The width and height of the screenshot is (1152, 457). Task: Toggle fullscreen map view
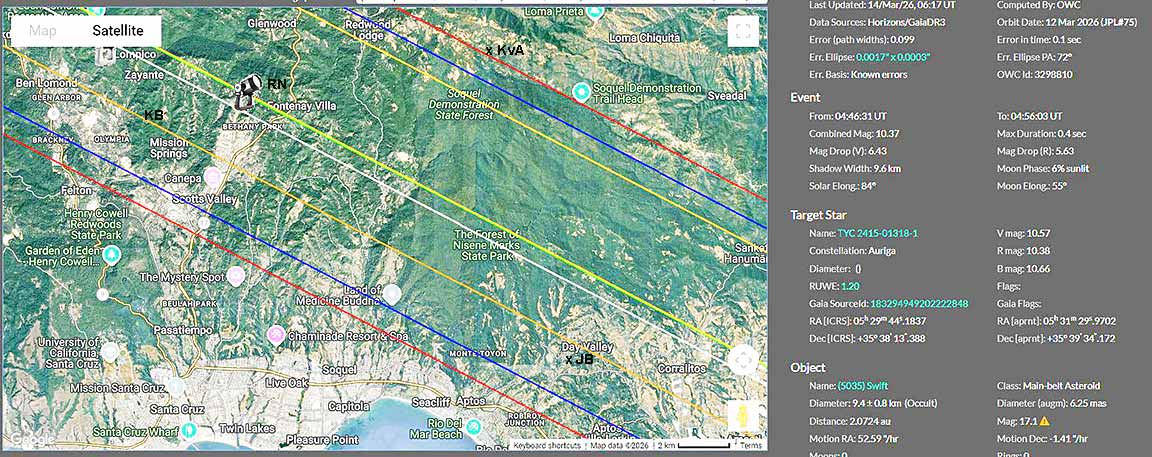click(x=742, y=30)
